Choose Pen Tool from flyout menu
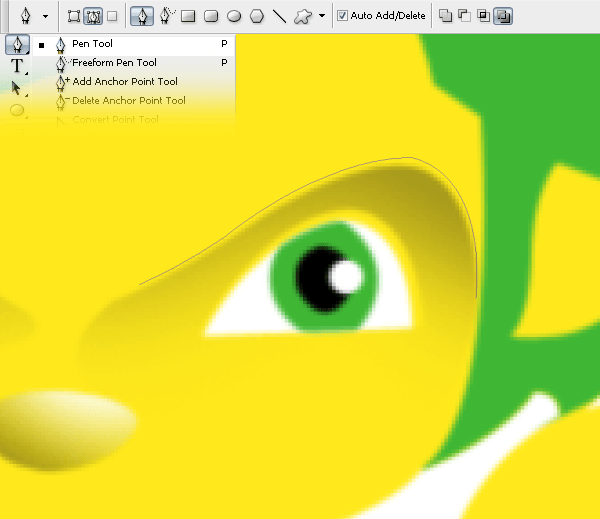 (x=134, y=44)
